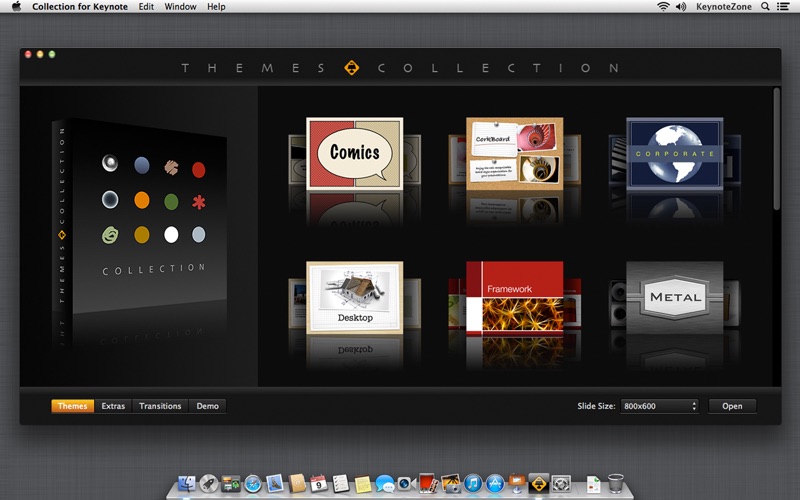Open Notes icon in dock
Image resolution: width=800 pixels, height=500 pixels.
(363, 484)
